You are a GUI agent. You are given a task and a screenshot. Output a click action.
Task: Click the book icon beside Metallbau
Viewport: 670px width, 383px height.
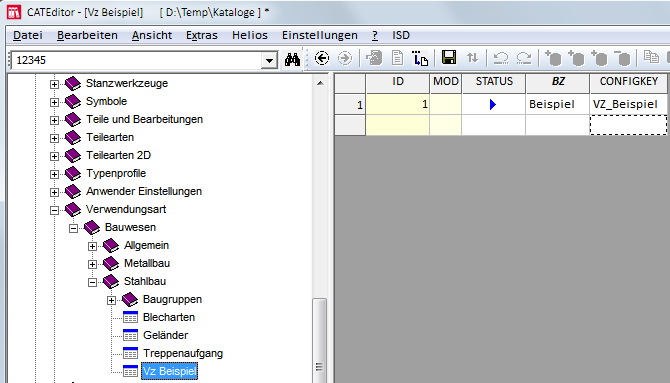111,263
